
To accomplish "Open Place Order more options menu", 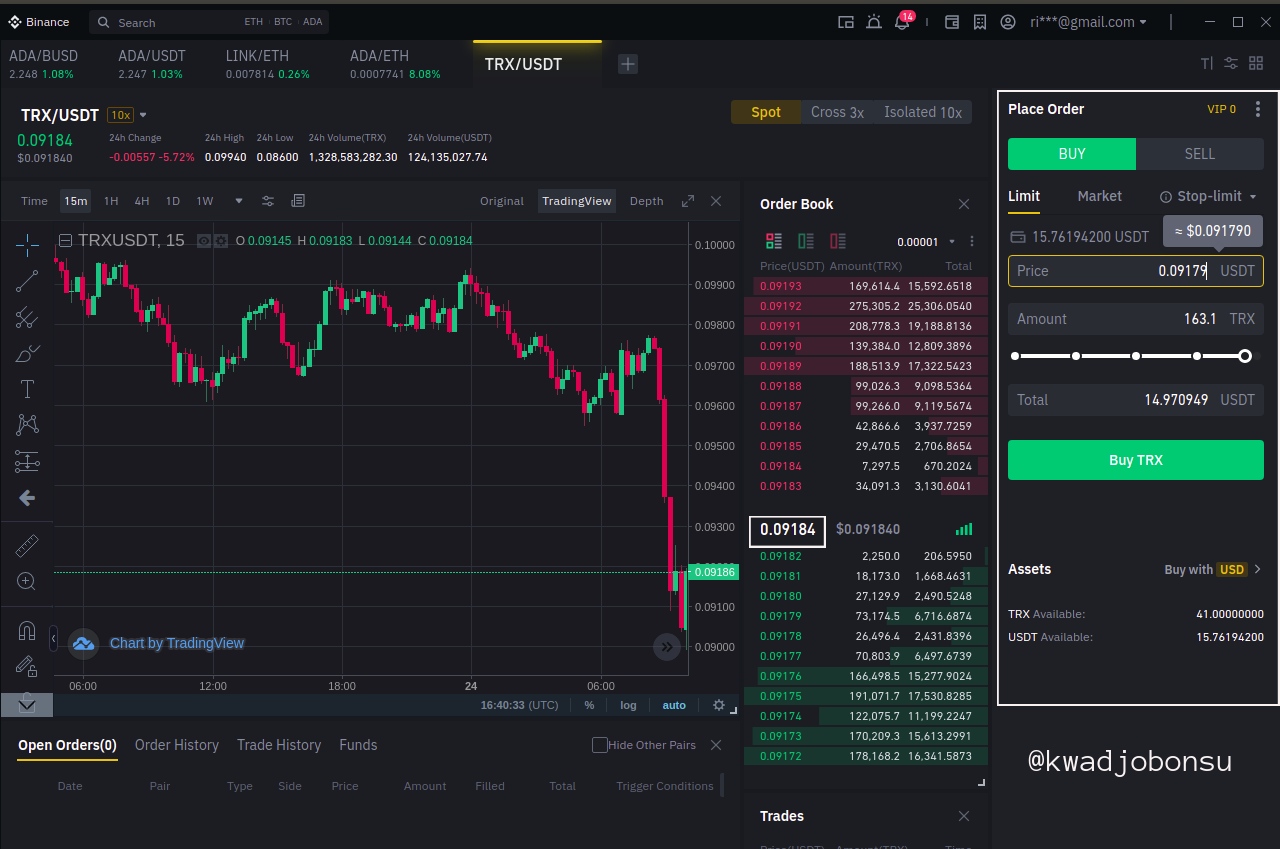I will click(x=1258, y=109).
